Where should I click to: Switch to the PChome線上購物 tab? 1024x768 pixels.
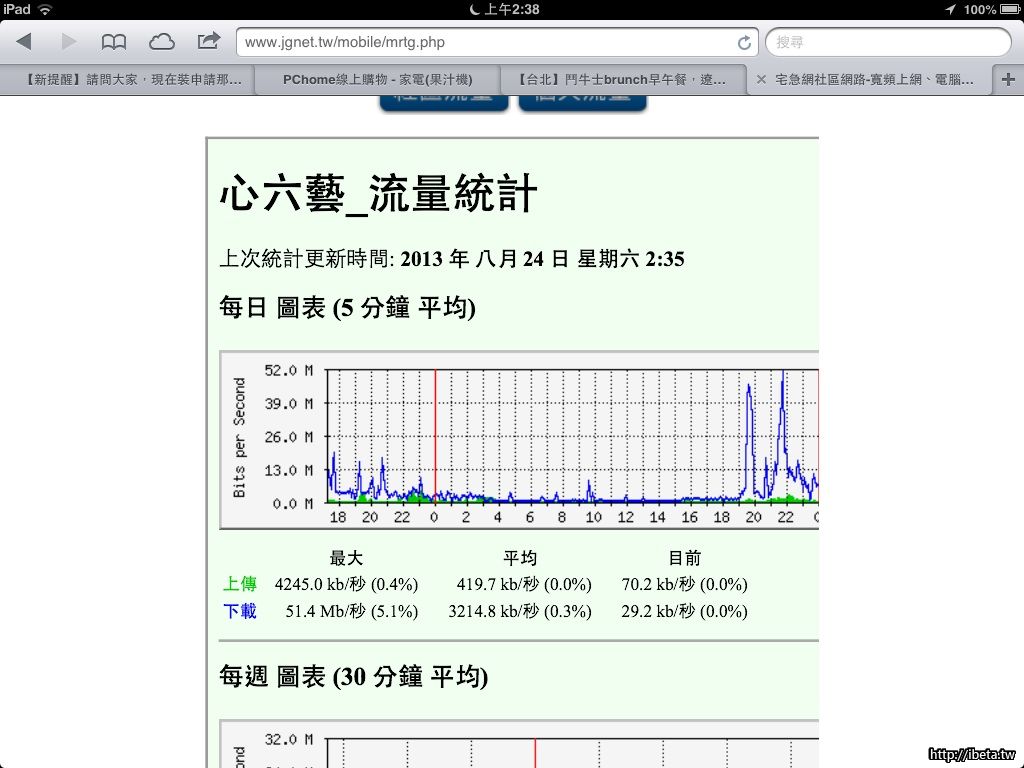[x=377, y=80]
